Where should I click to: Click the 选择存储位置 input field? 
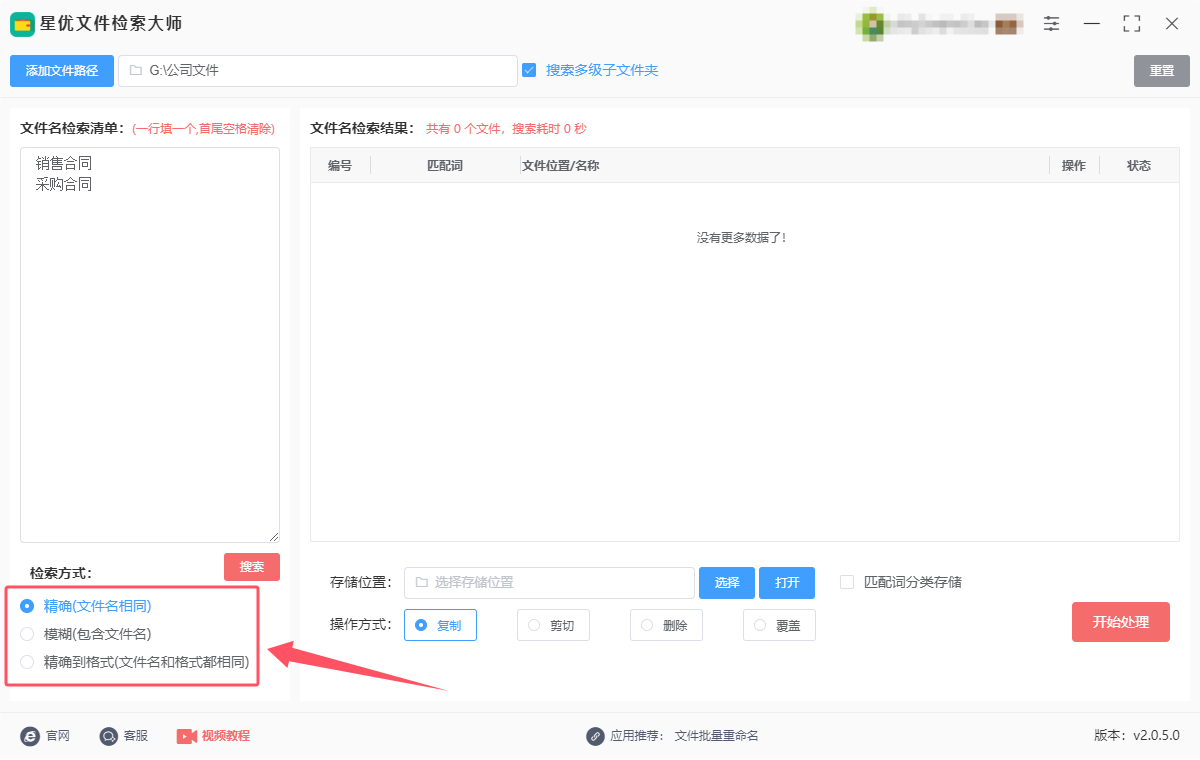(x=549, y=583)
